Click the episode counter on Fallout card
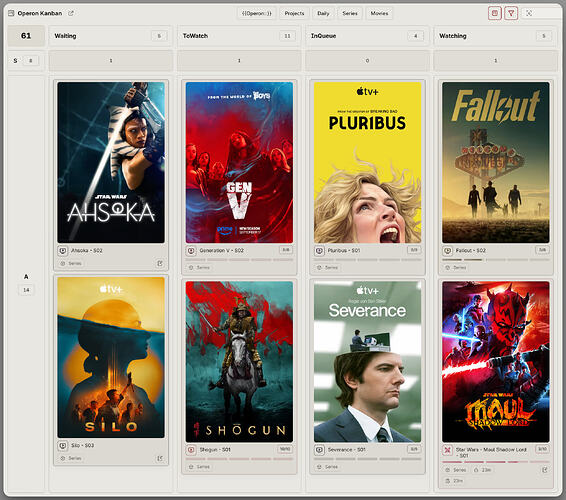Viewport: 566px width, 500px height. click(542, 250)
